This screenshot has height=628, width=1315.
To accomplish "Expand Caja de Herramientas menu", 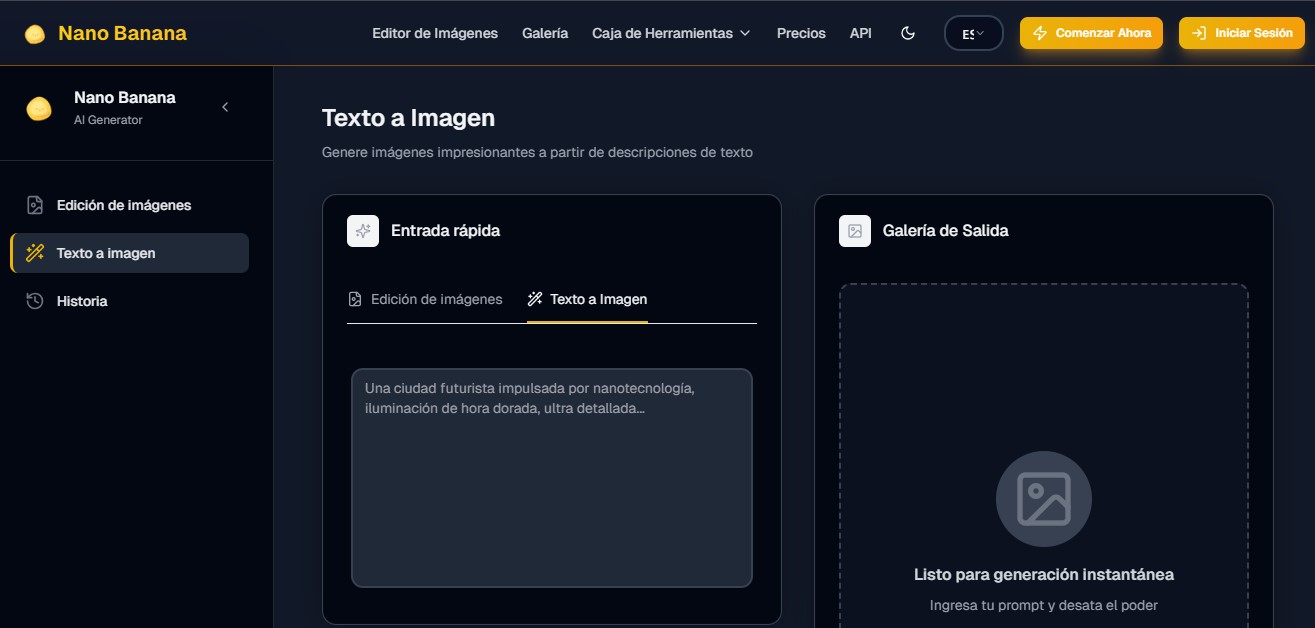I will pos(670,33).
